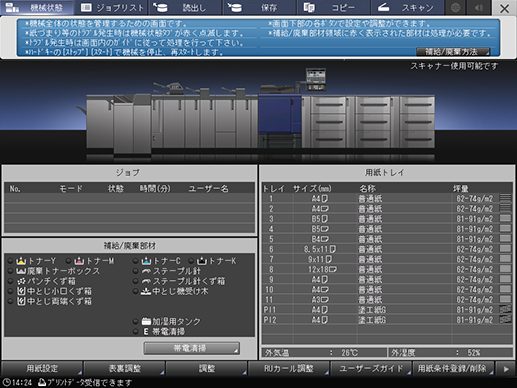Select tray 6 8.5x11 row
Image resolution: width=517 pixels, height=388 pixels.
tap(387, 249)
